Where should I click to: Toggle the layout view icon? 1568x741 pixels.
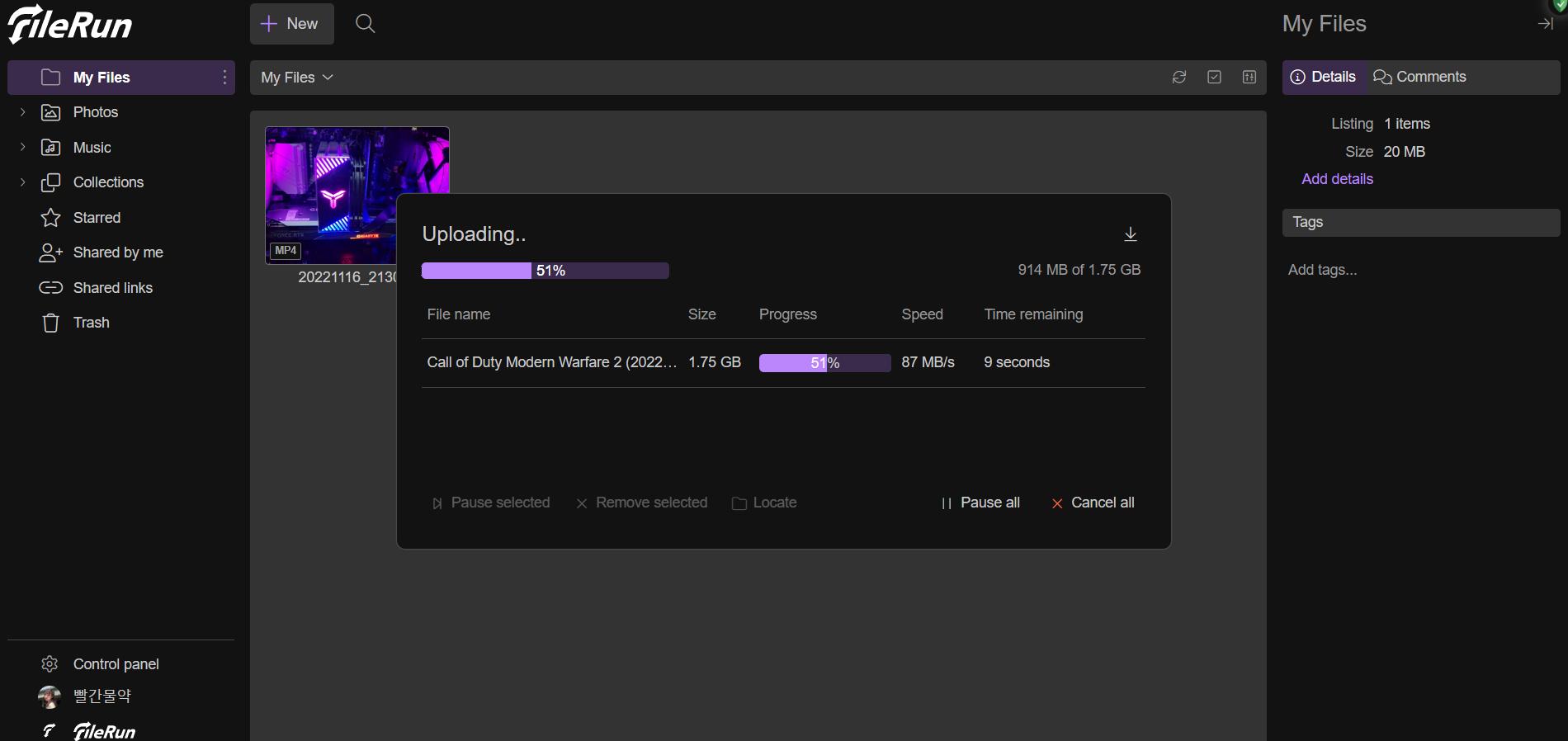click(x=1249, y=77)
